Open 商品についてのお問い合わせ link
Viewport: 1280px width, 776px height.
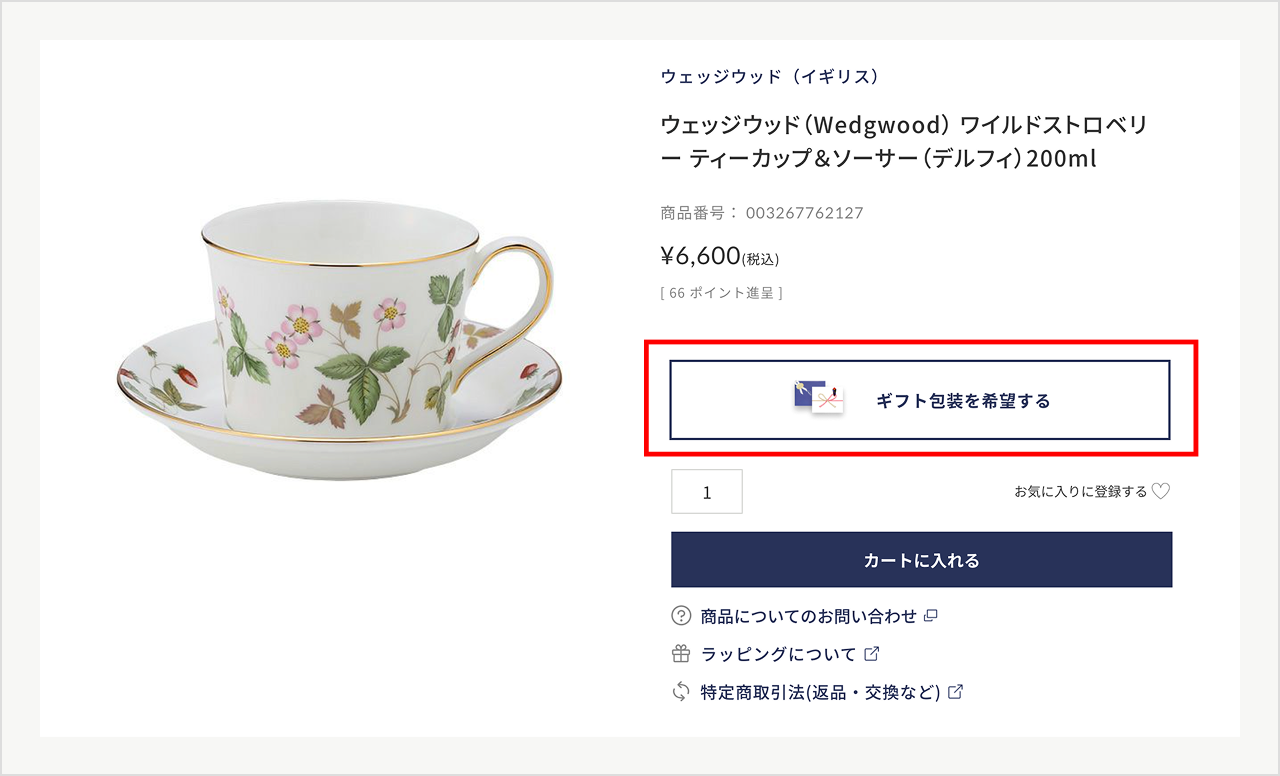(x=808, y=616)
